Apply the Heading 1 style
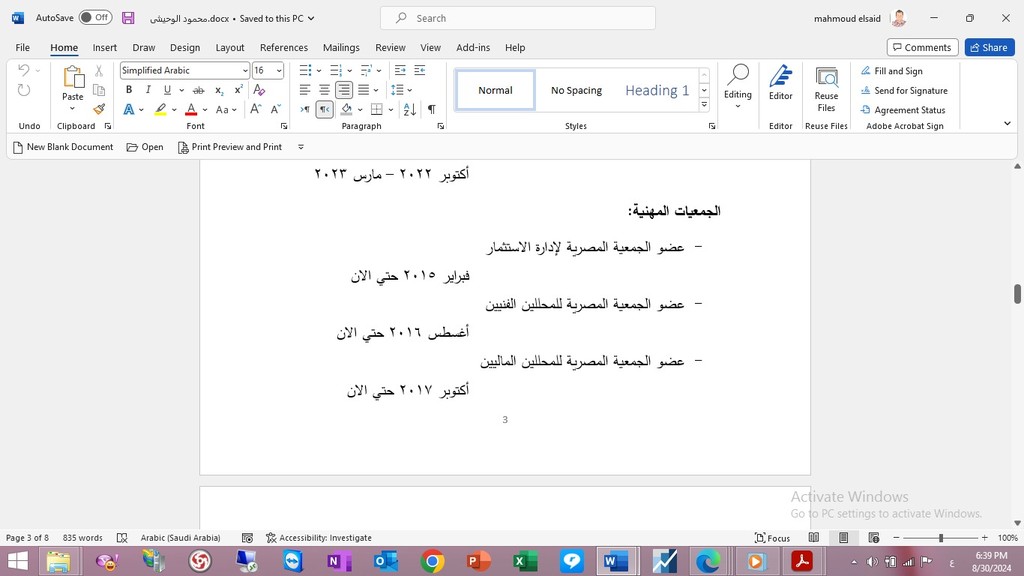 [657, 90]
